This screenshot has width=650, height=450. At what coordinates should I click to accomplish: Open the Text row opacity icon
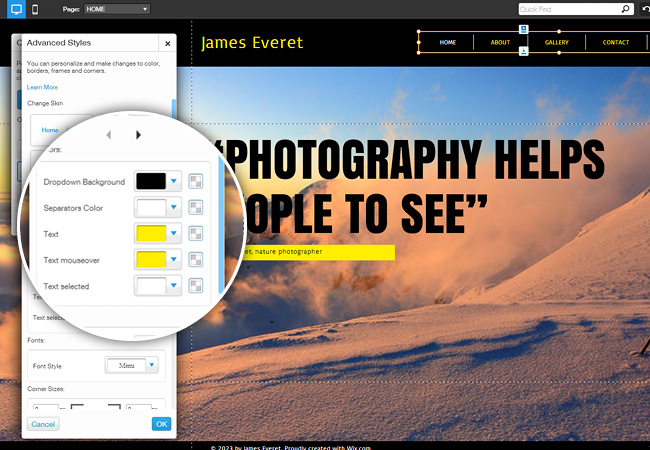click(196, 234)
